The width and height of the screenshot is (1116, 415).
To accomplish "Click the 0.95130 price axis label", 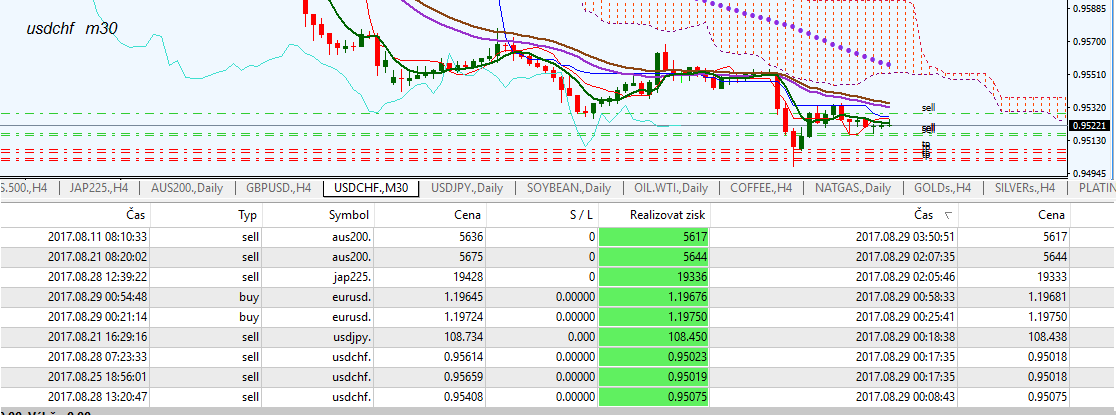I will click(x=1088, y=140).
